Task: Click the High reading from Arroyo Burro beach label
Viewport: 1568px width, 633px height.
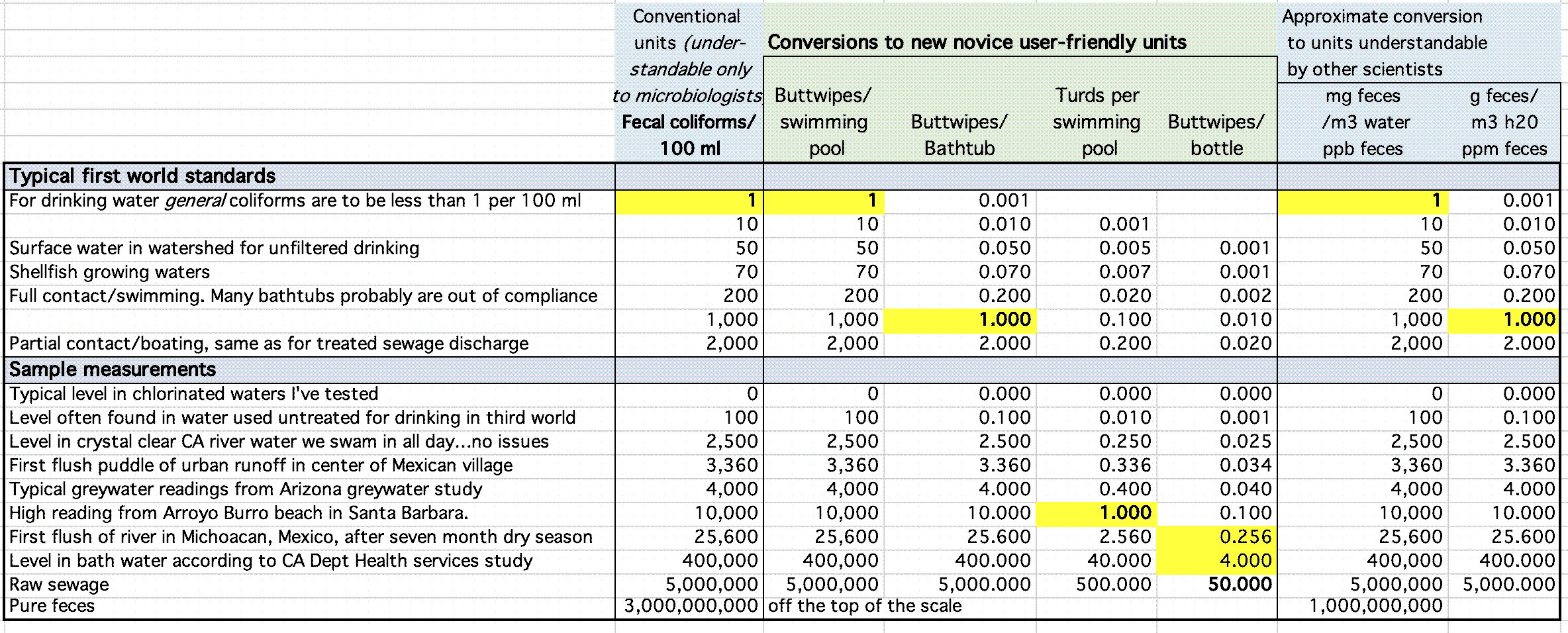Action: (238, 512)
